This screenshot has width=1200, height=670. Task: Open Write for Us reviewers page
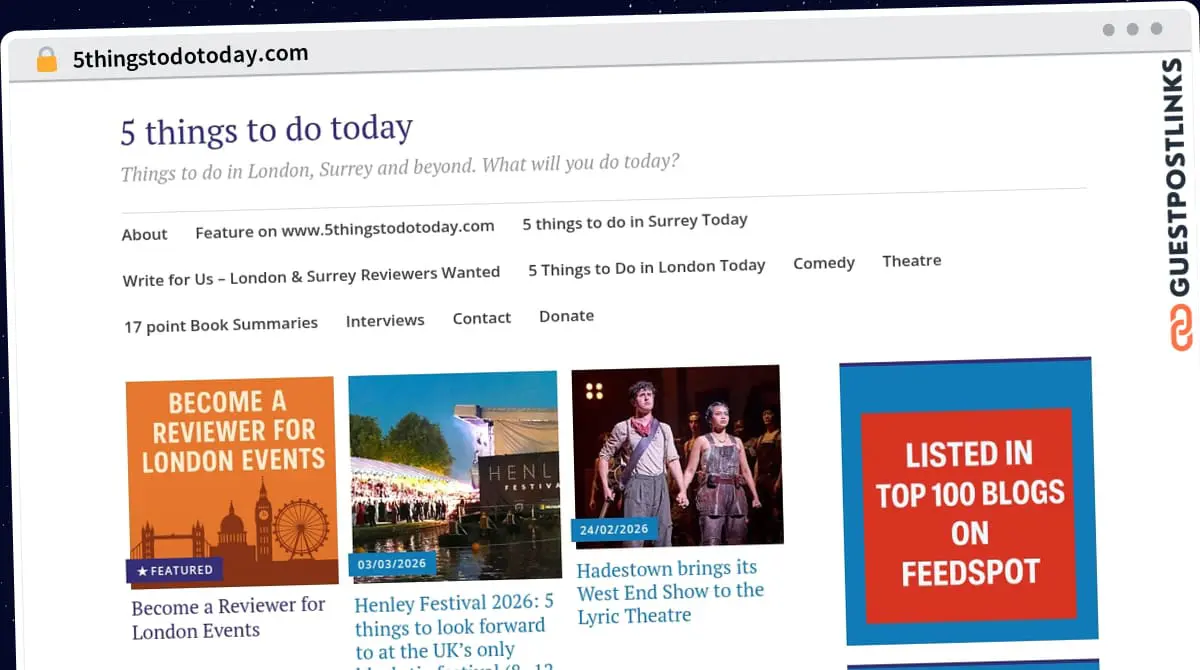coord(311,272)
